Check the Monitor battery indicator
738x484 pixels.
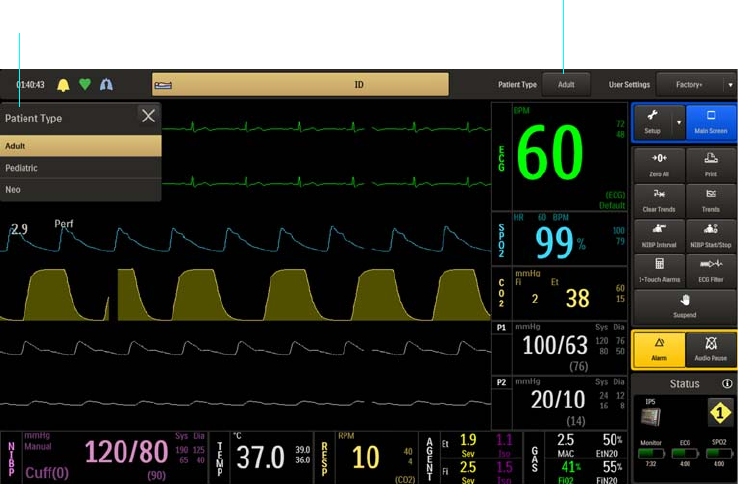pyautogui.click(x=651, y=453)
